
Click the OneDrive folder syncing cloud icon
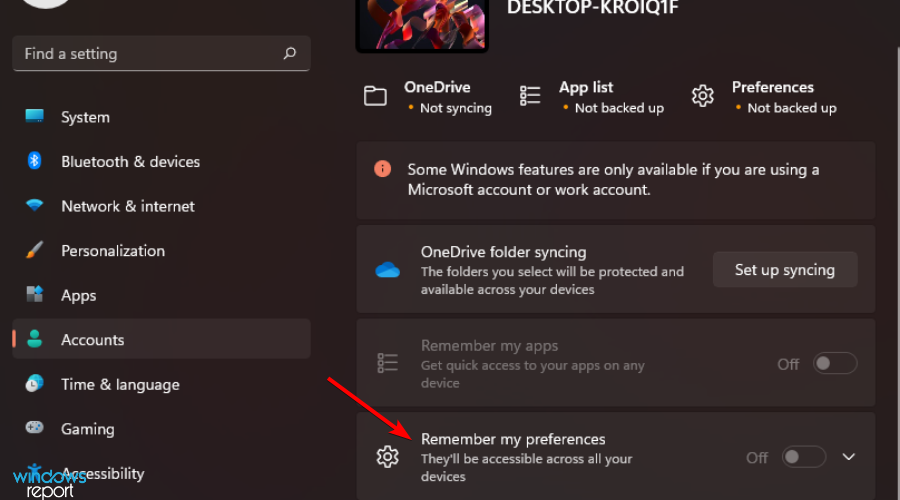[x=387, y=270]
